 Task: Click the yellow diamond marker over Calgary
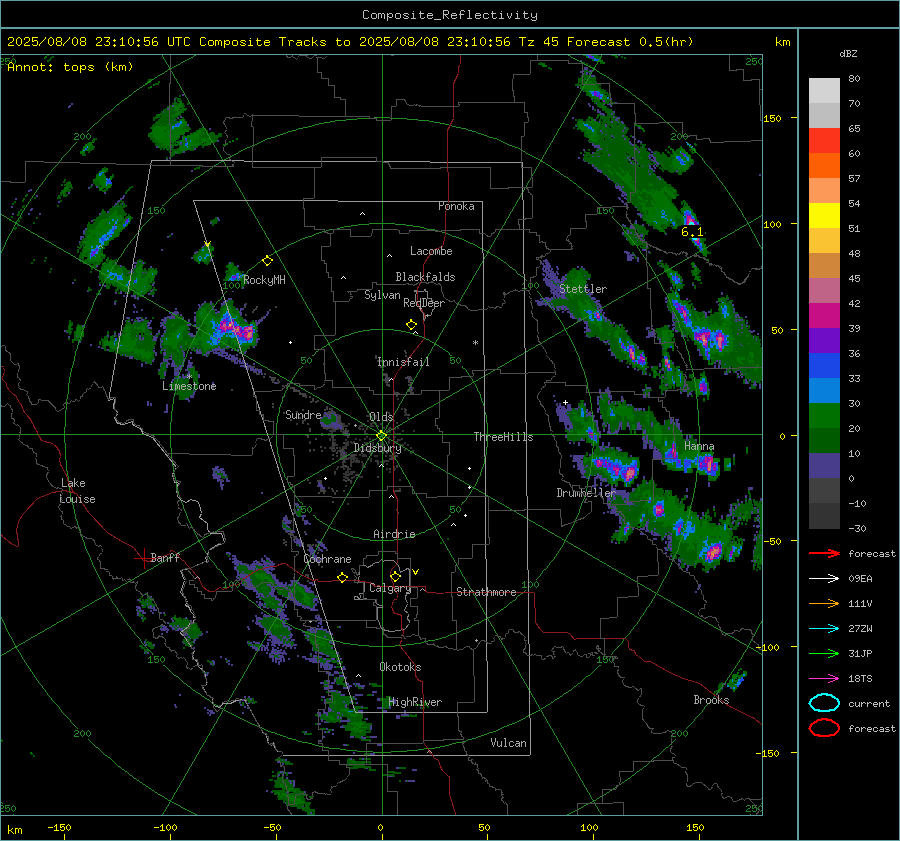point(395,576)
